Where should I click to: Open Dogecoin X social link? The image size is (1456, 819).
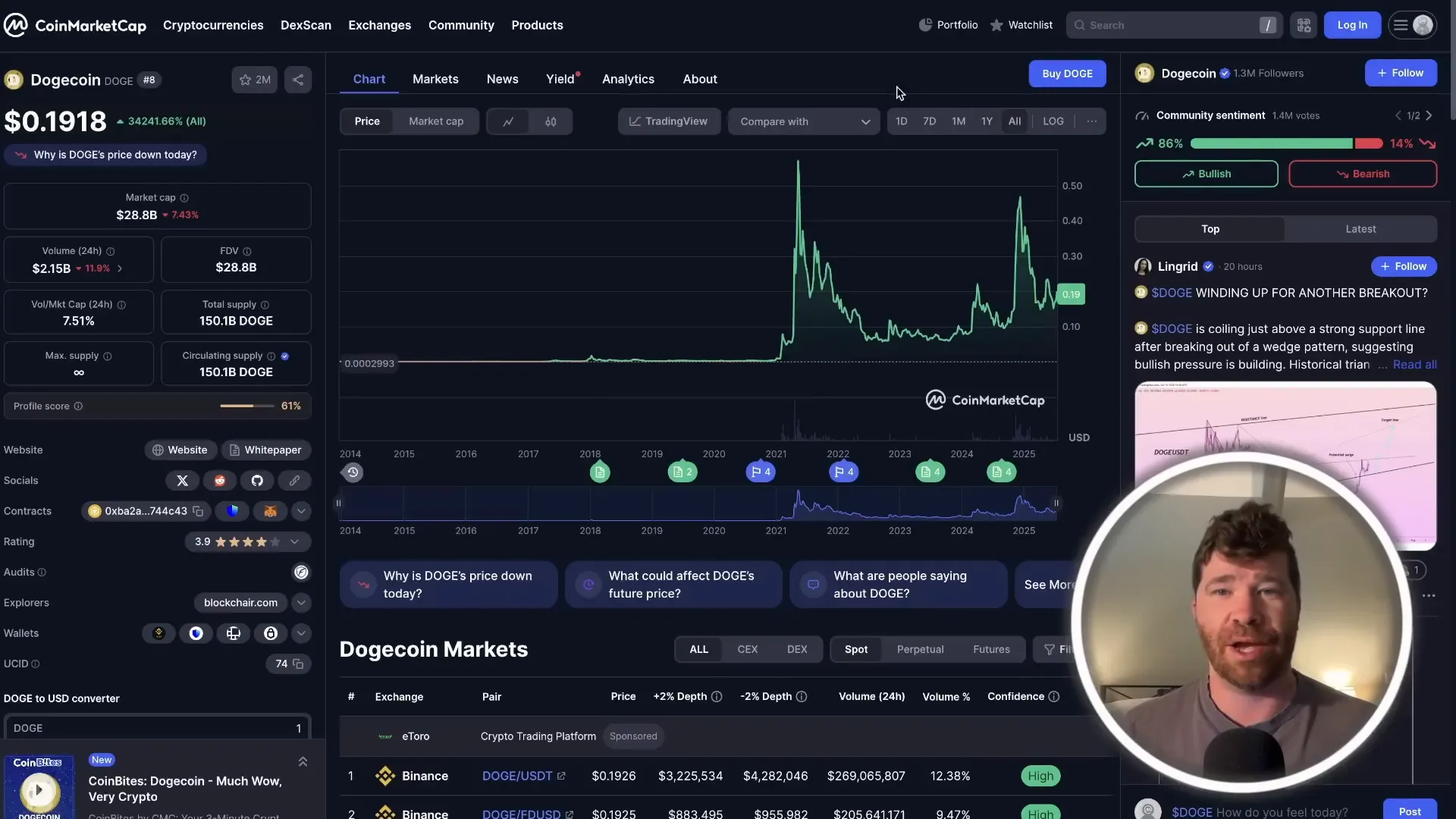pyautogui.click(x=182, y=481)
